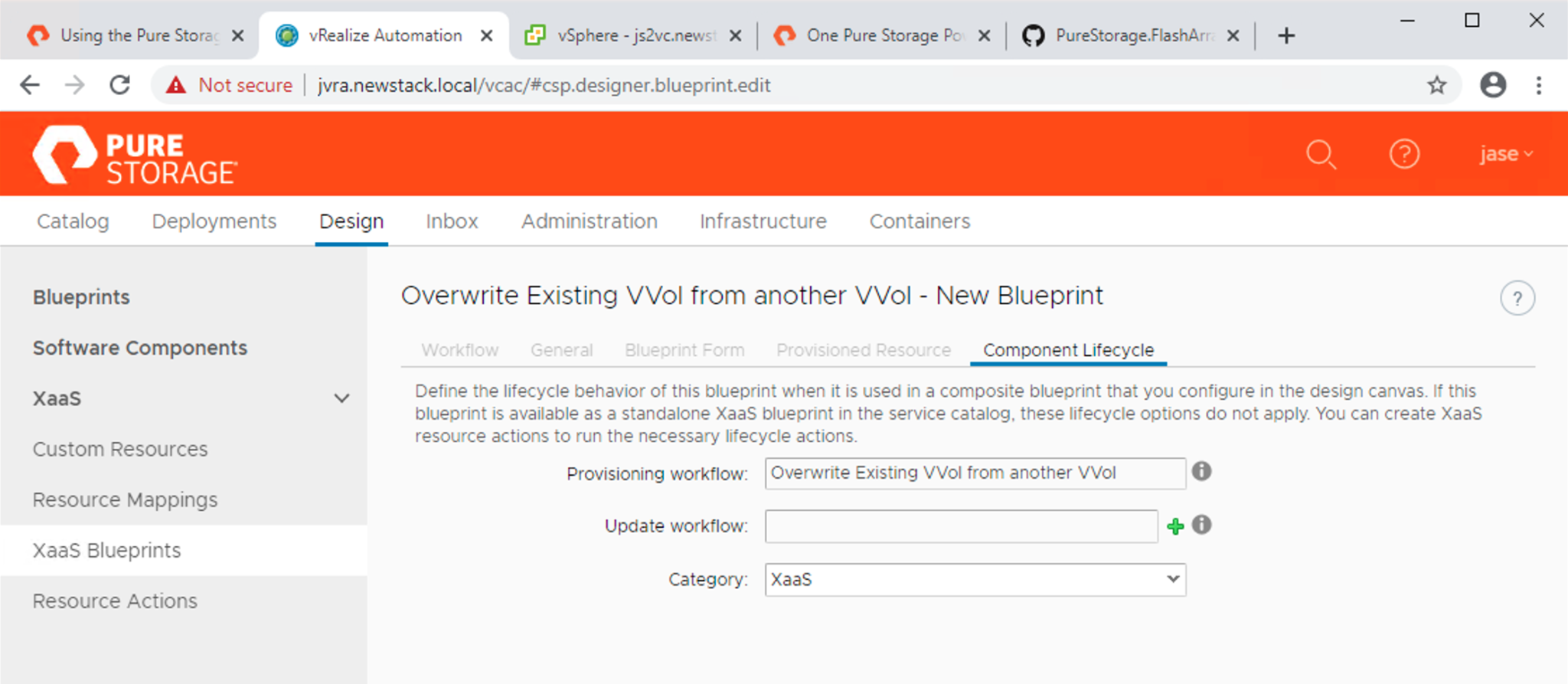Reload the page with the refresh icon
Screen dimensions: 1568x684
click(x=120, y=85)
